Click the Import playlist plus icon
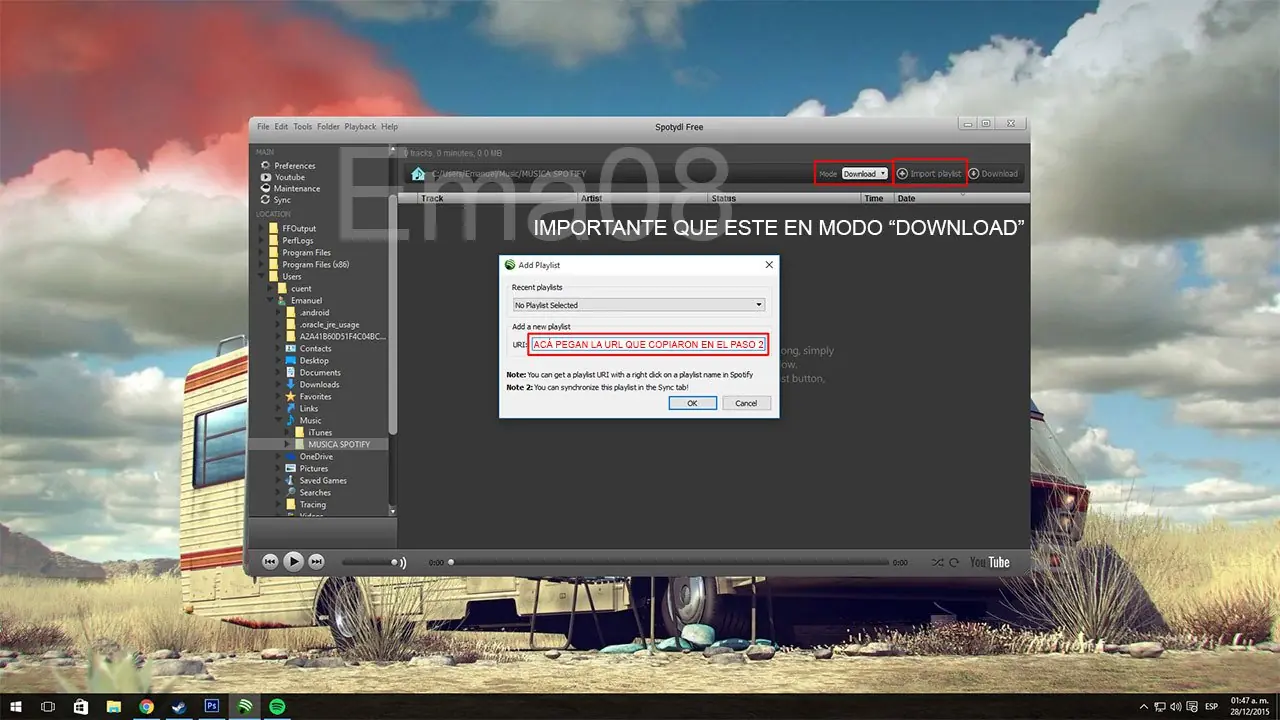The width and height of the screenshot is (1280, 720). click(x=902, y=173)
